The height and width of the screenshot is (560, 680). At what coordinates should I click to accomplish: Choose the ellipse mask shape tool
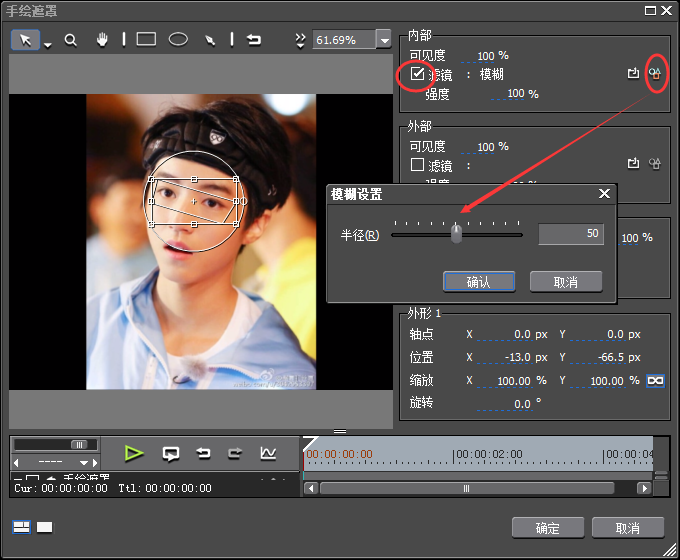pyautogui.click(x=178, y=40)
